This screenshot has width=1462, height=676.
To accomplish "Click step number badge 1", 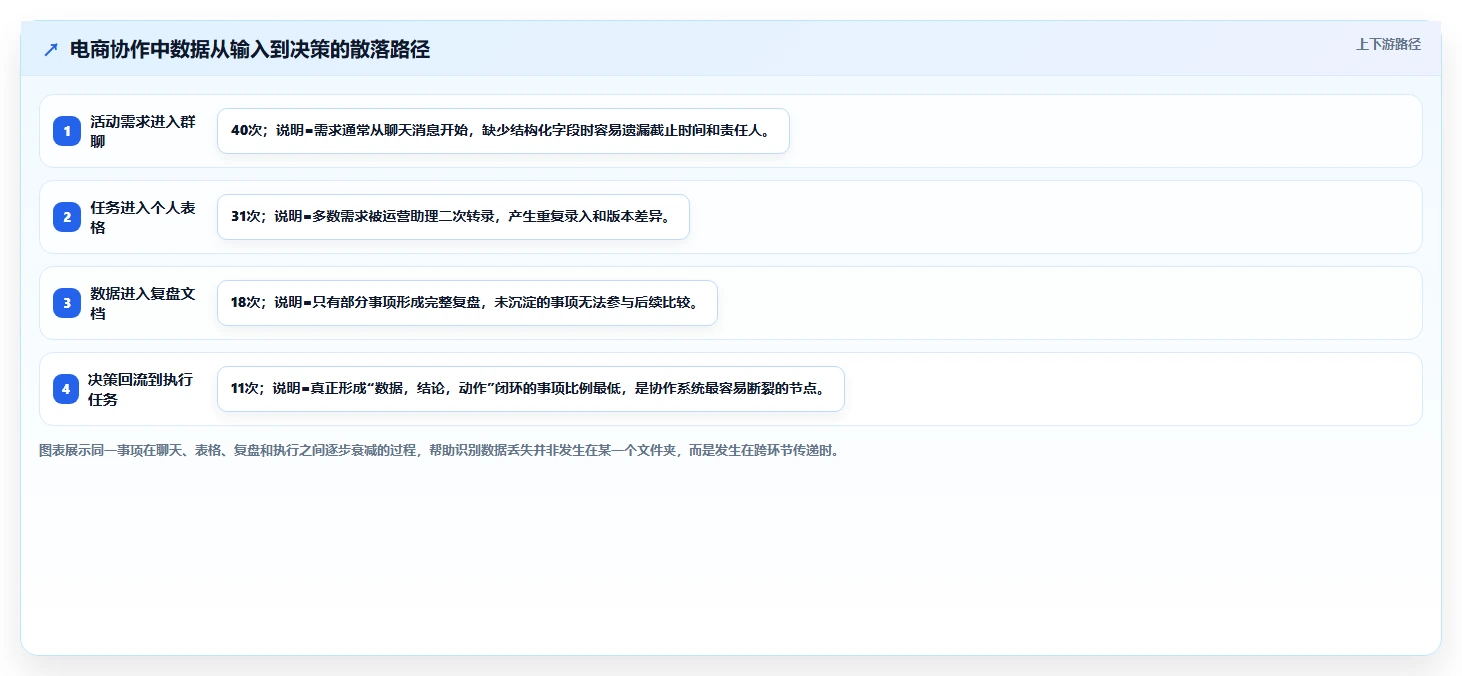I will point(67,131).
